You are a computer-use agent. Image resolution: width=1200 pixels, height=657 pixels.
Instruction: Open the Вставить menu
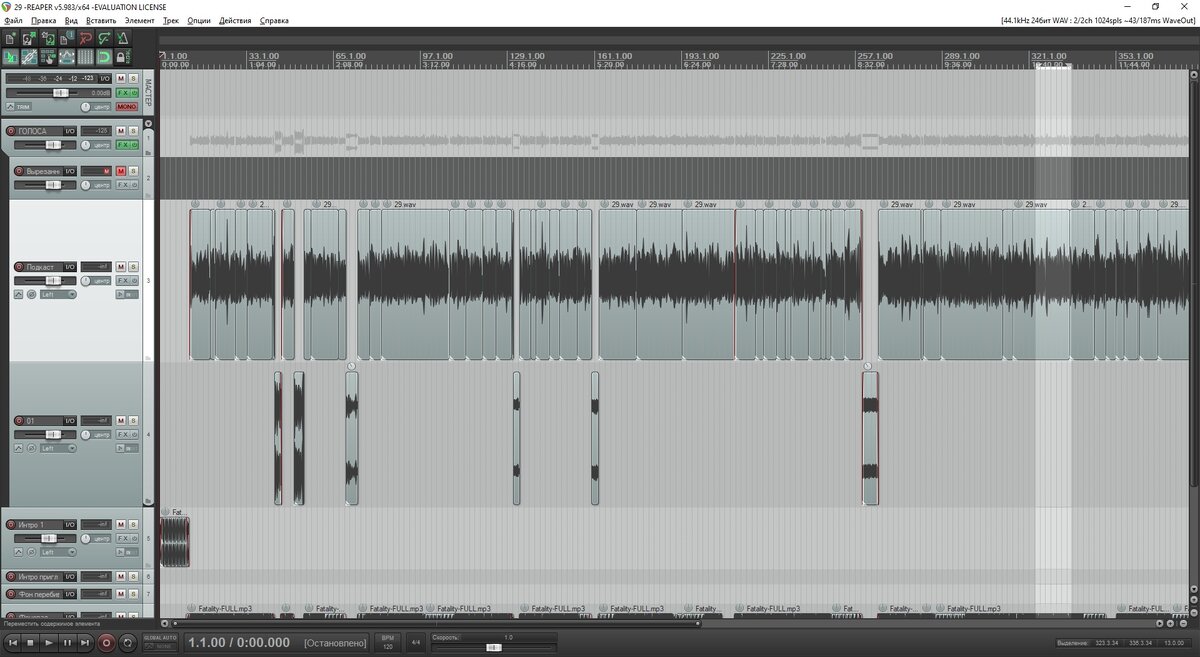[101, 20]
